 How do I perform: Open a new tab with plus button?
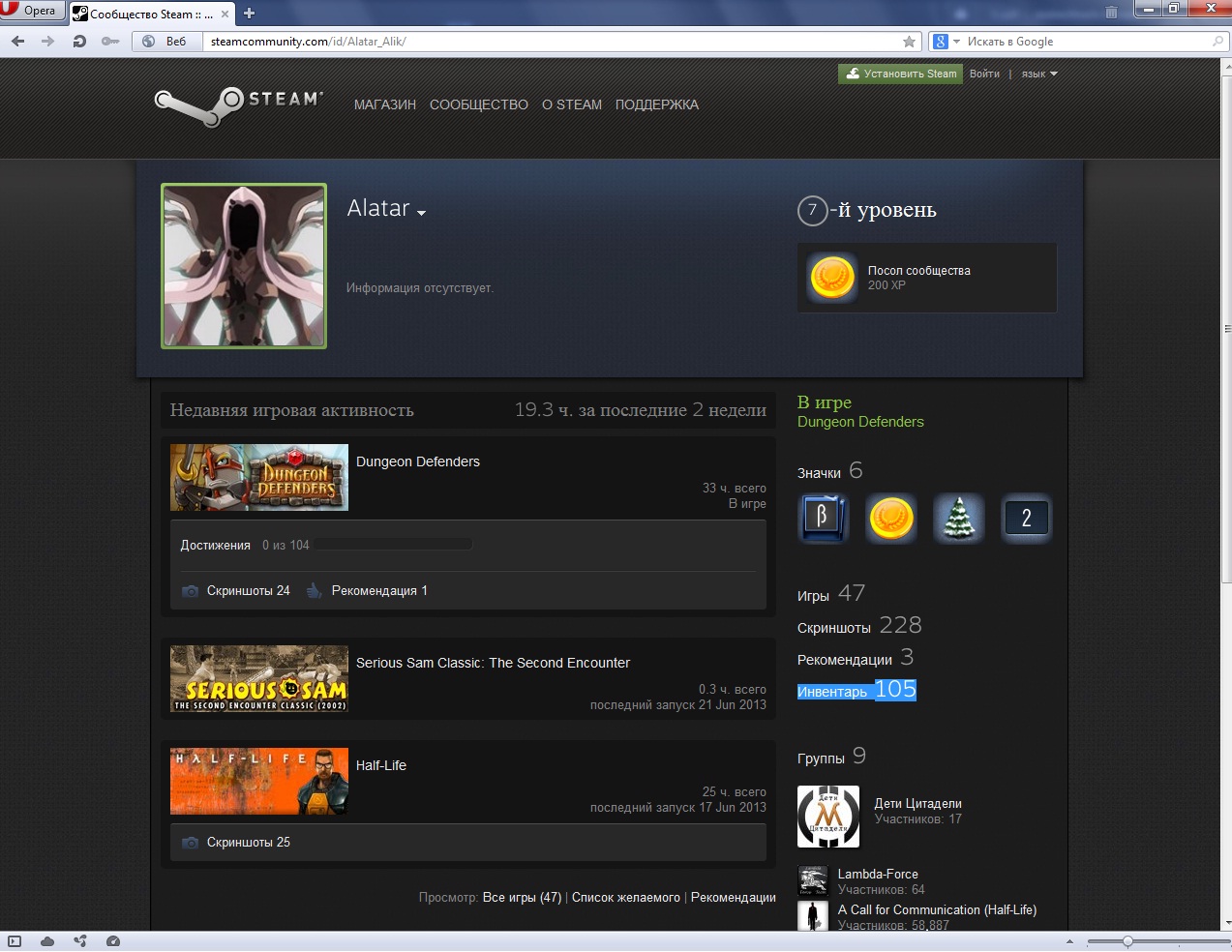(249, 13)
